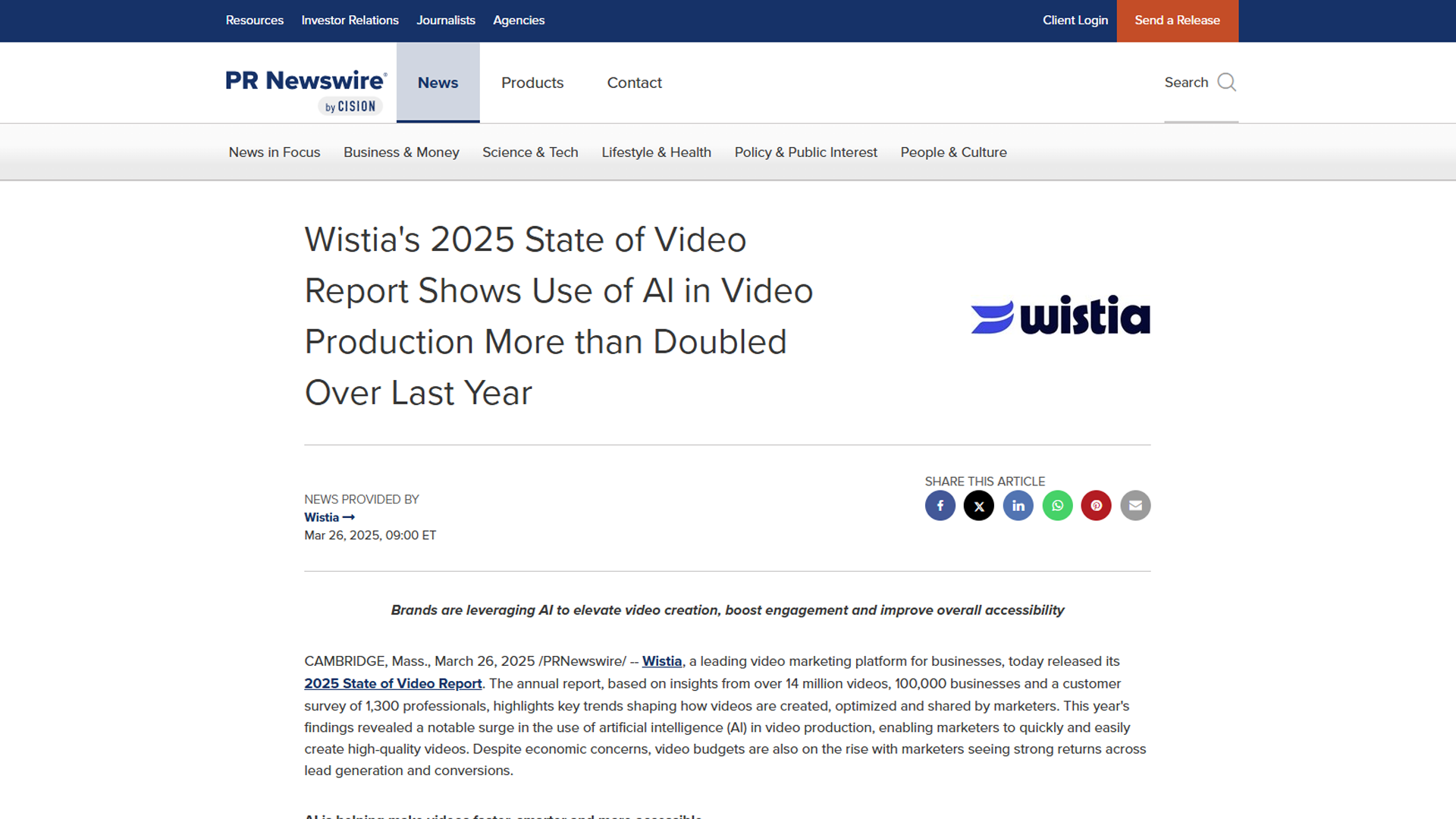Open Investor Relations link
Viewport: 1456px width, 819px height.
click(x=350, y=20)
